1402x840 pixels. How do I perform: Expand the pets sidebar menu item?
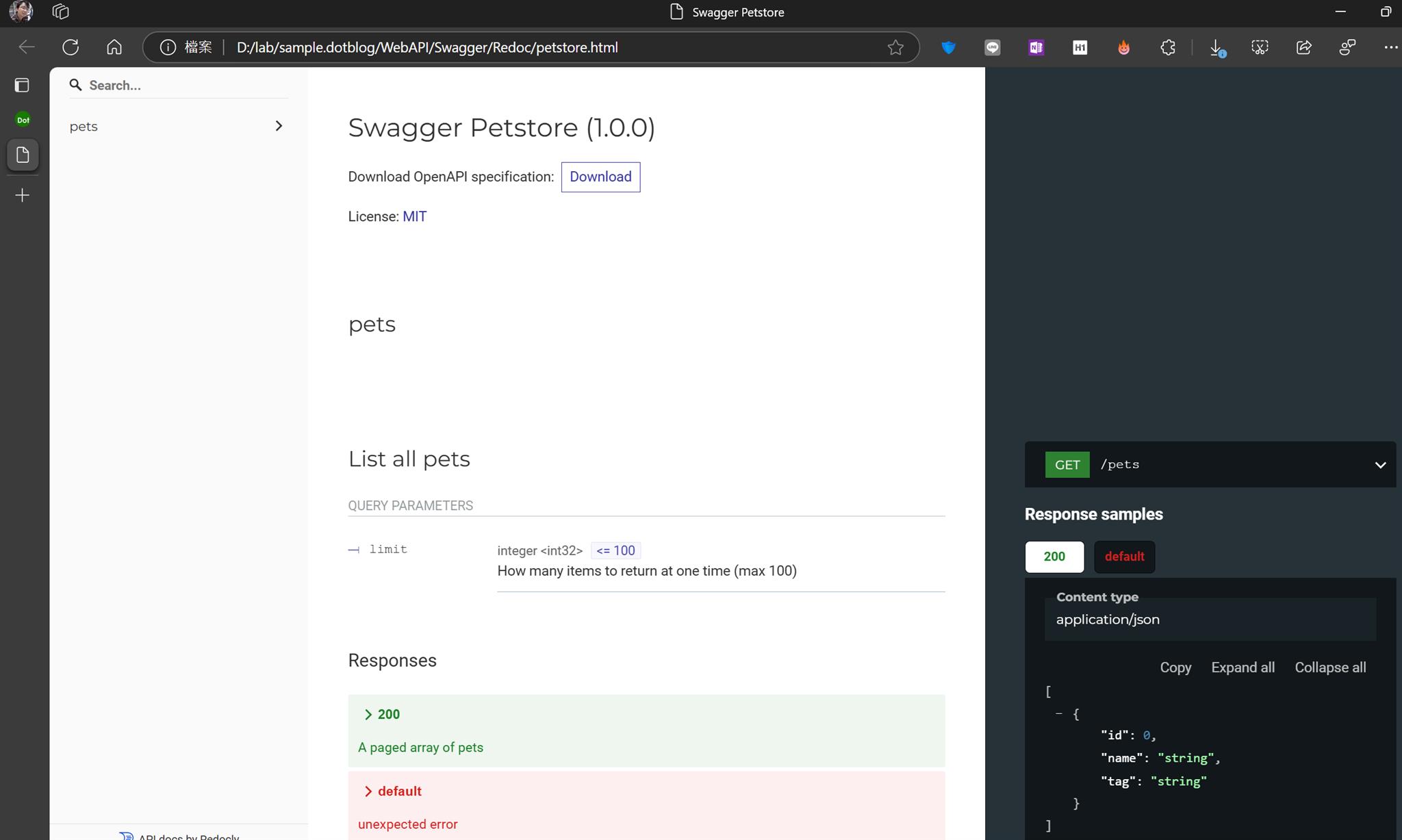[x=178, y=126]
